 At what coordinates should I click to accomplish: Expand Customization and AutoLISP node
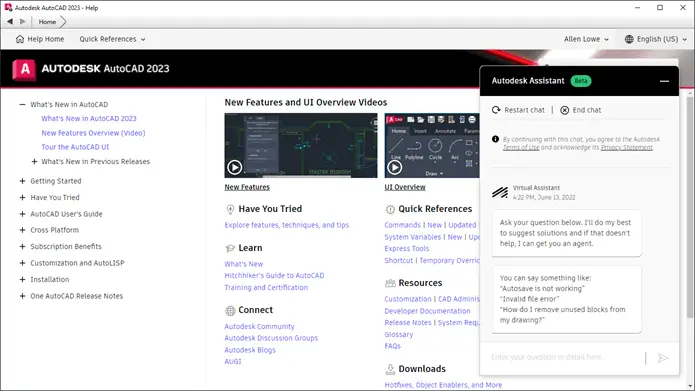click(x=22, y=263)
